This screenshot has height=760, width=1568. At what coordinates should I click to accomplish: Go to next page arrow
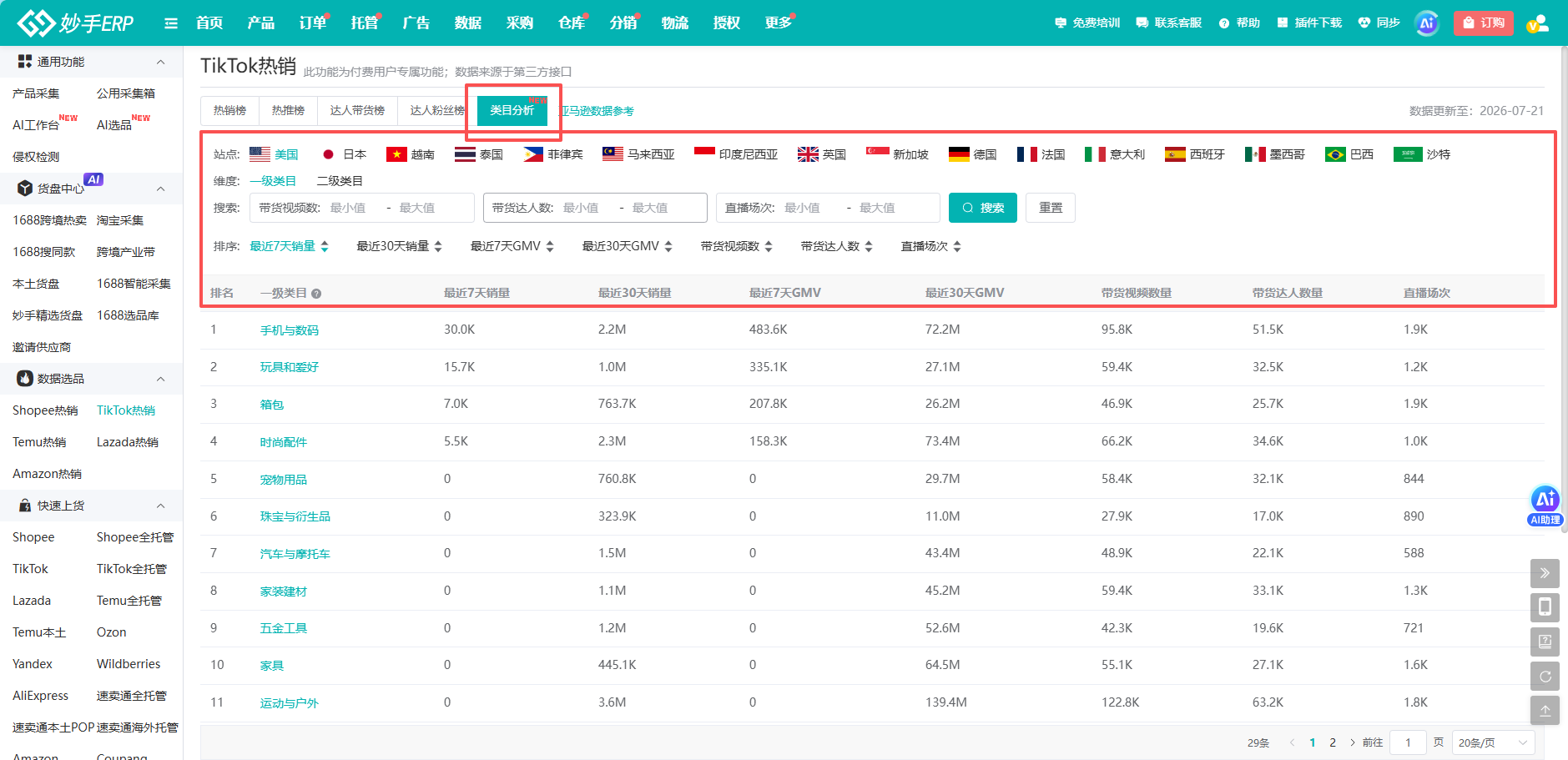1353,742
